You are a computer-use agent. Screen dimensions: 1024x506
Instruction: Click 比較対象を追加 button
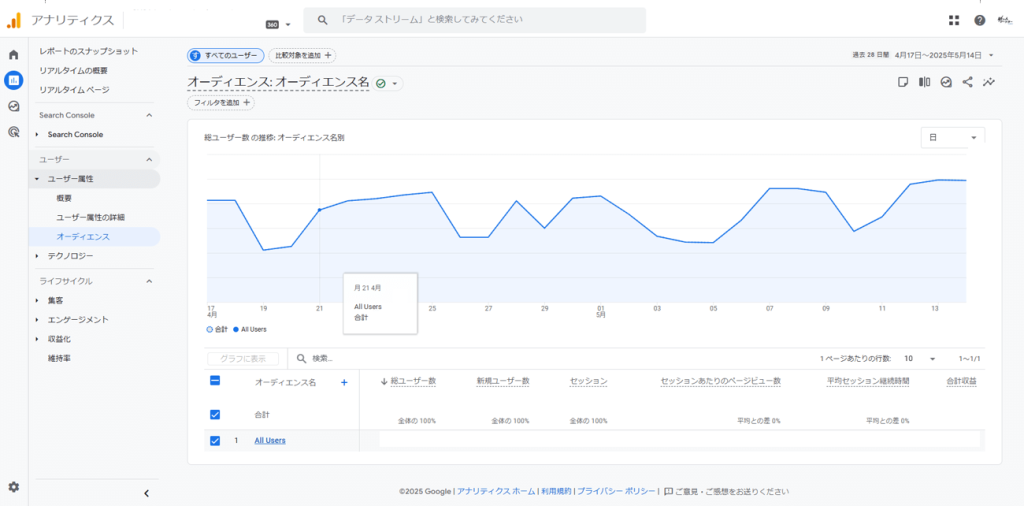pyautogui.click(x=302, y=55)
